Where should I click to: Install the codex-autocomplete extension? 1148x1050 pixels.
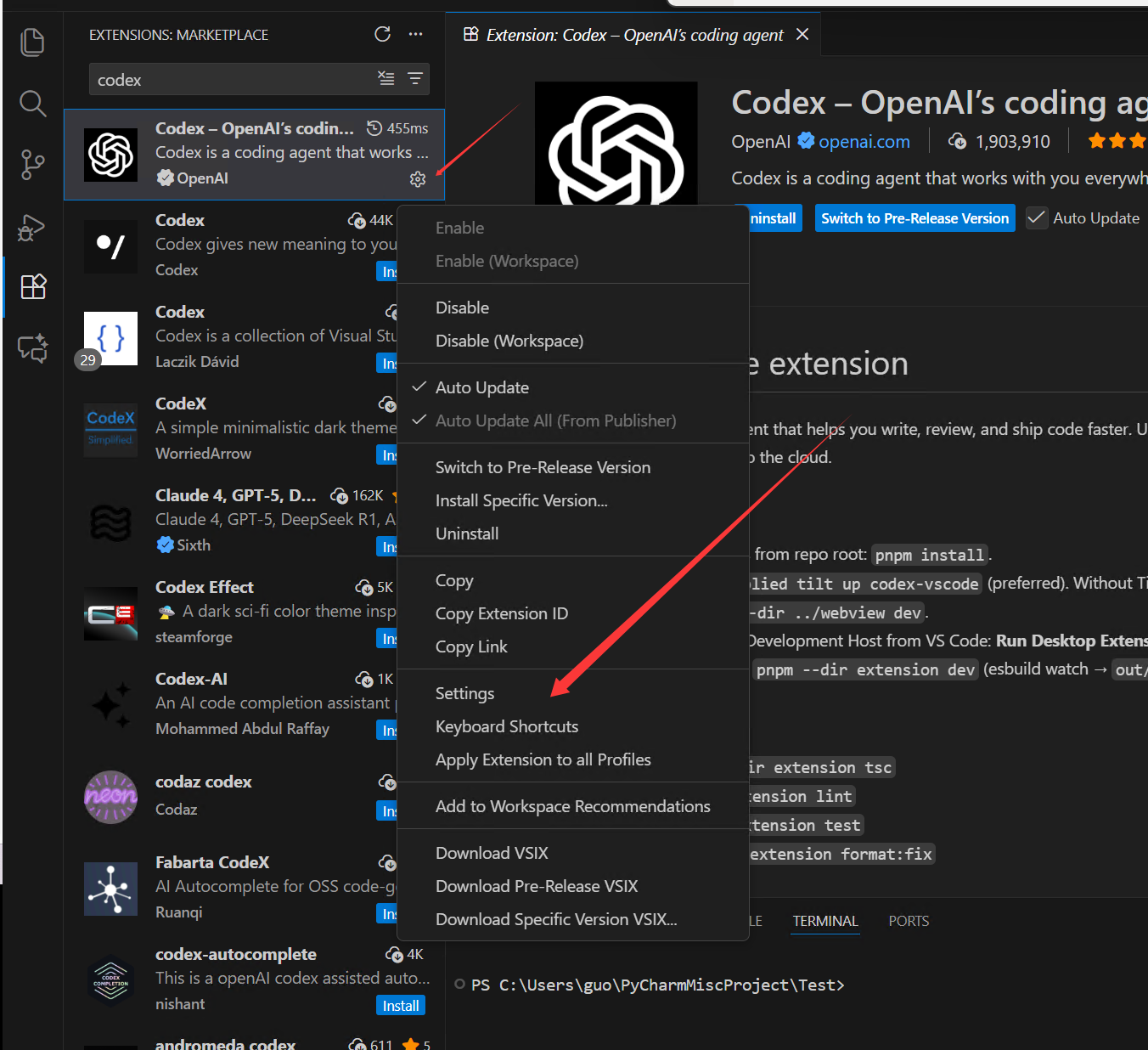[401, 1006]
